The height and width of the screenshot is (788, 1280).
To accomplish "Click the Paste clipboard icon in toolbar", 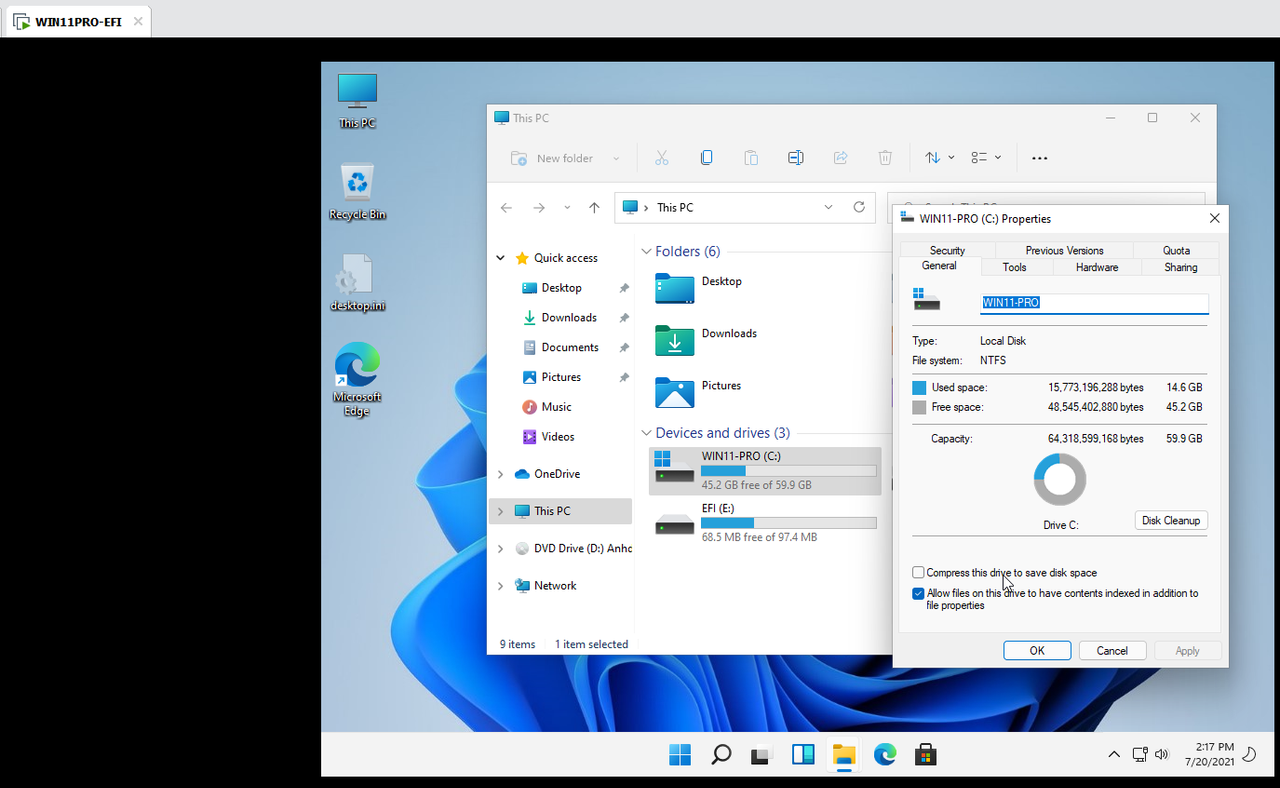I will 751,158.
